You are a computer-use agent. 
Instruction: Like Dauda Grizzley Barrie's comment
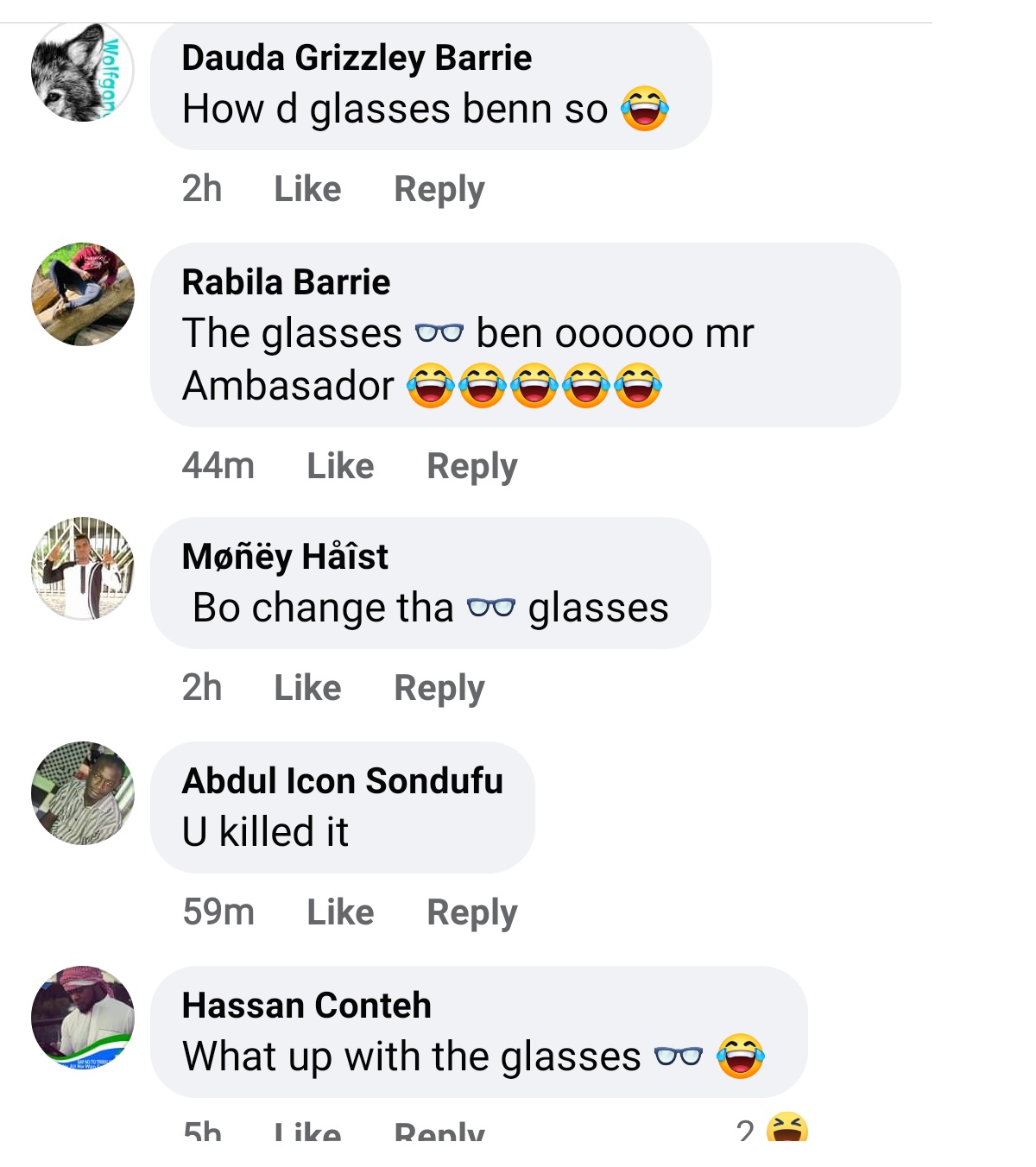pos(307,189)
